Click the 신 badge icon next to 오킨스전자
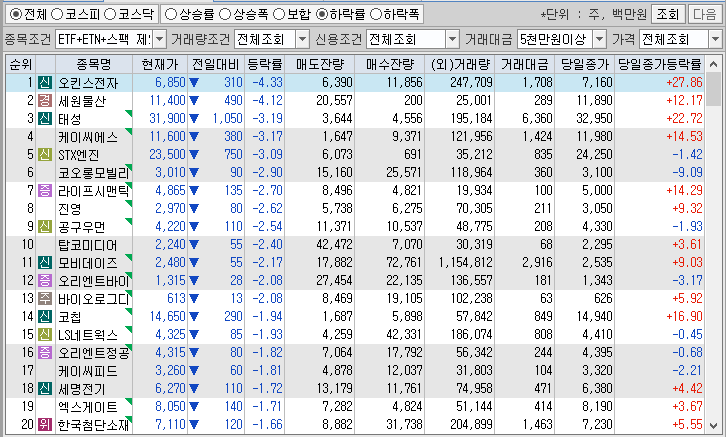Image resolution: width=726 pixels, height=437 pixels. 45,82
